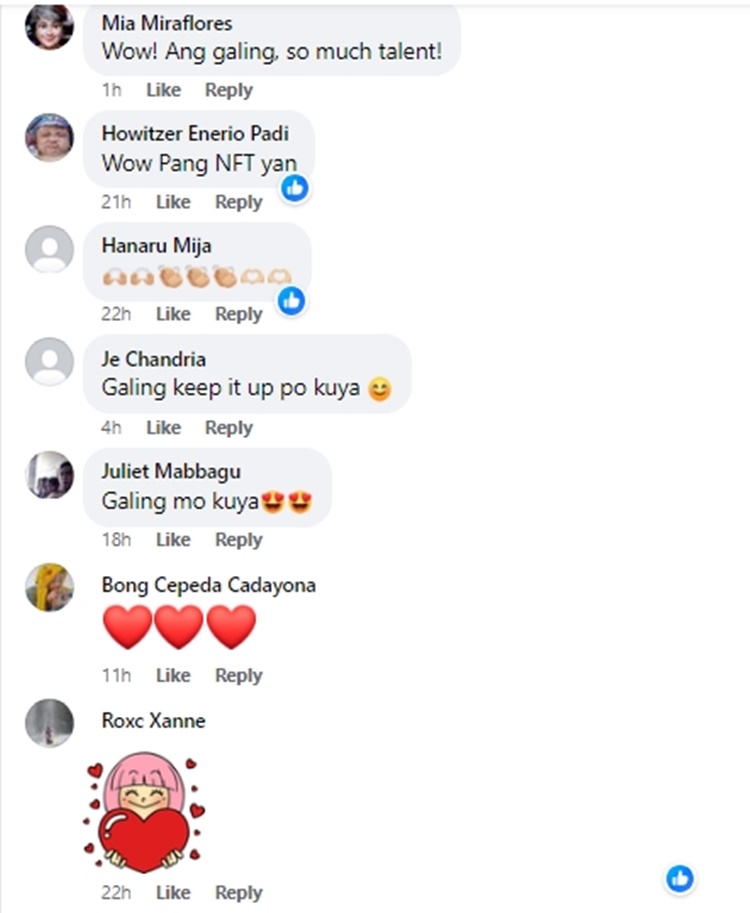
Task: Open Howitzer Enerio Padi's avatar
Action: (49, 137)
